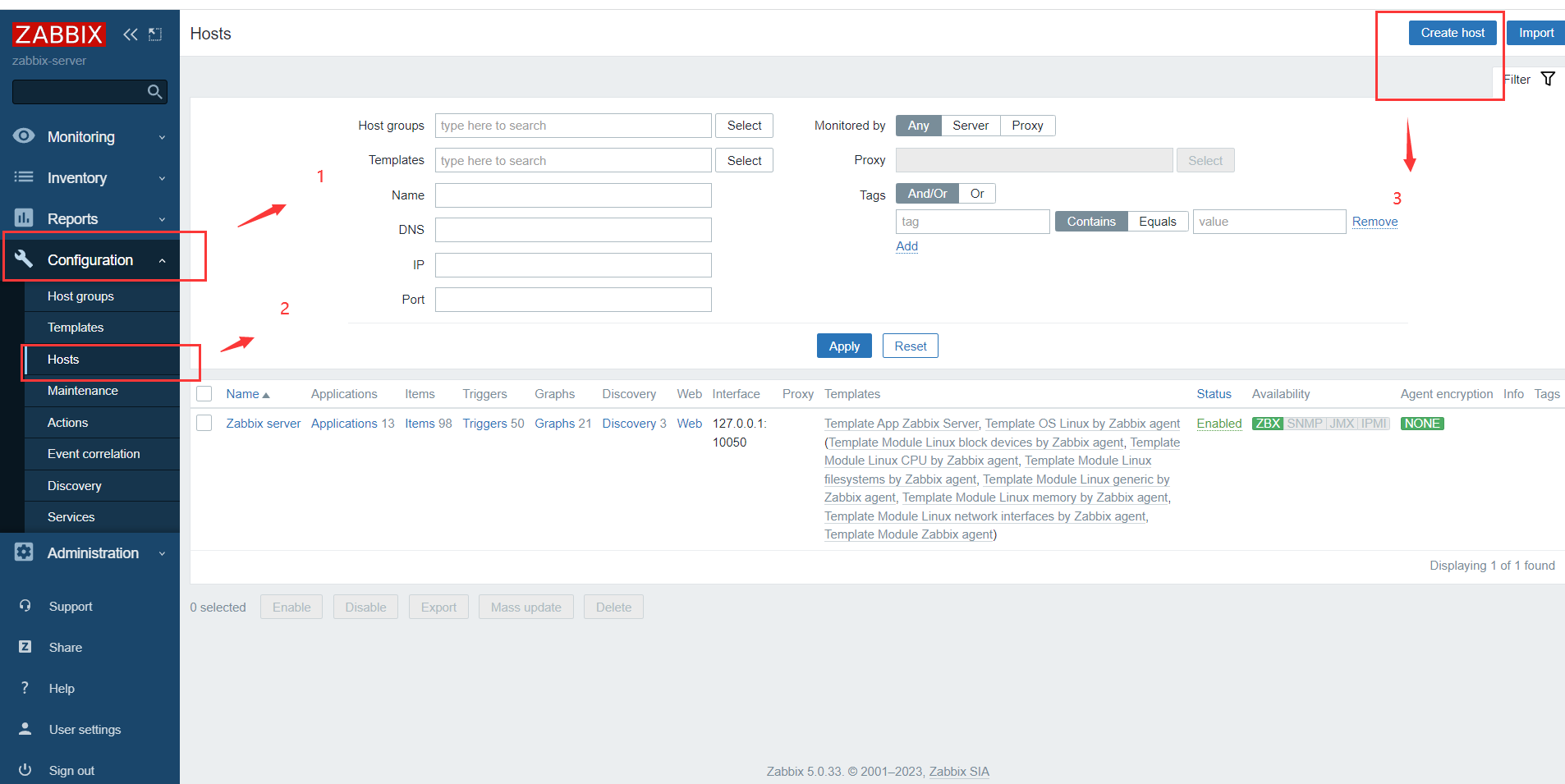Viewport: 1565px width, 784px height.
Task: Reset the host filter
Action: [911, 346]
